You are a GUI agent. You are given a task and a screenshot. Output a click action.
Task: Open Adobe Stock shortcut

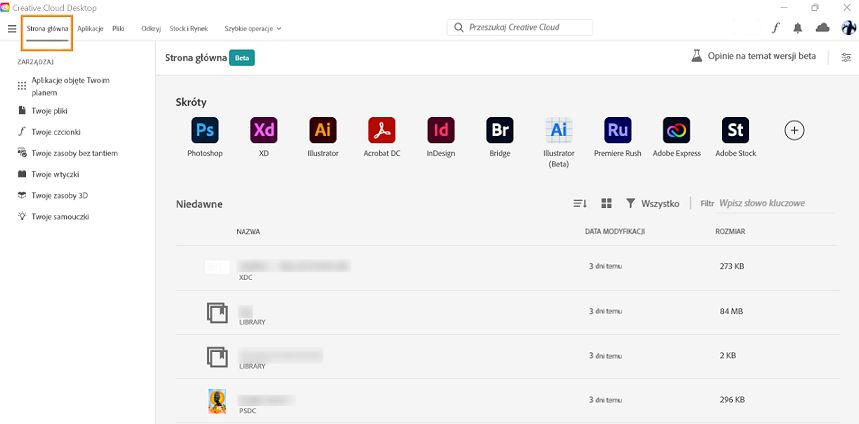736,130
